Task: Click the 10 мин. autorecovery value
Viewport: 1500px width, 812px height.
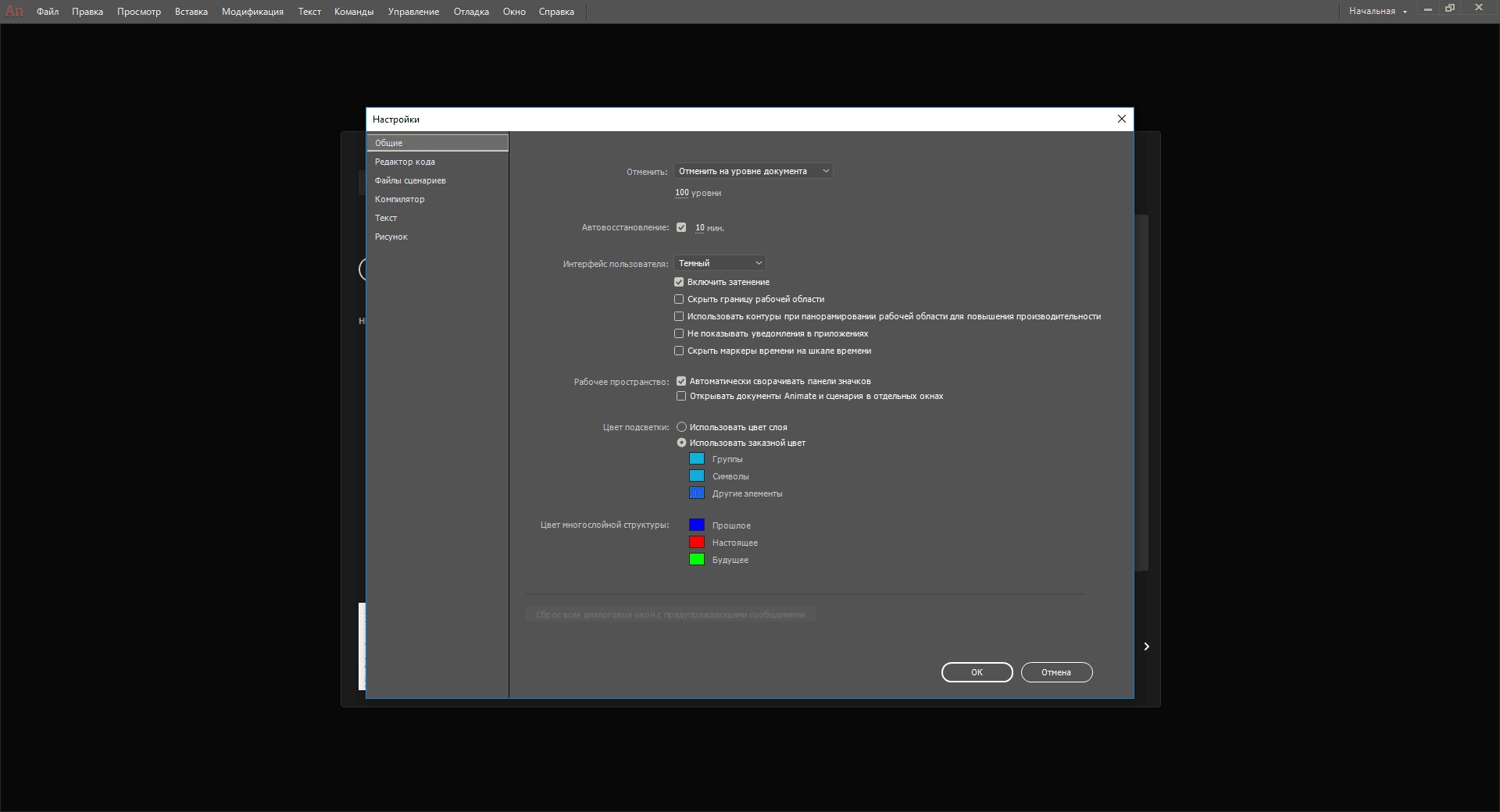Action: (x=700, y=228)
